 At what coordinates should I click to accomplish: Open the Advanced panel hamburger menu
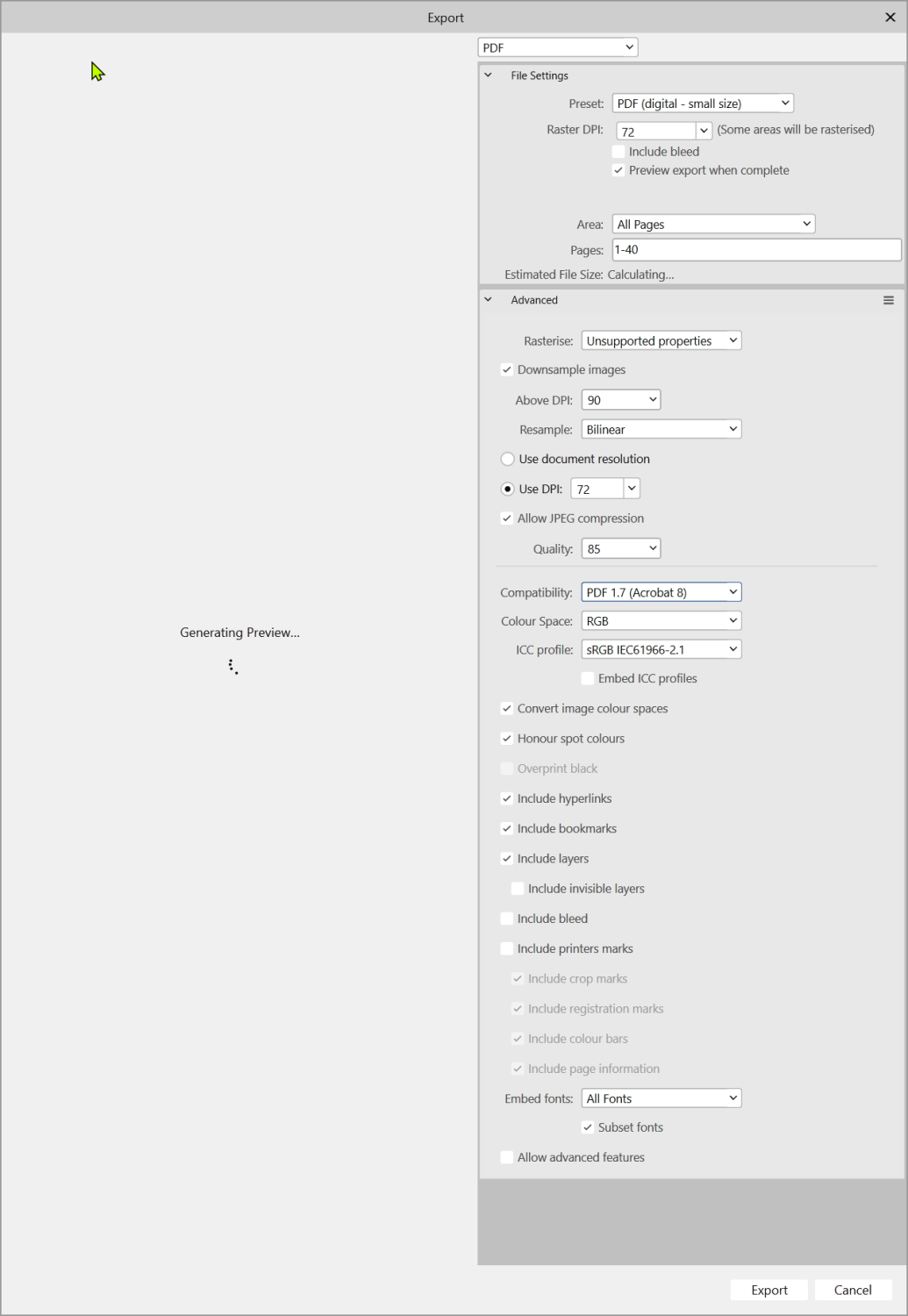[x=889, y=300]
